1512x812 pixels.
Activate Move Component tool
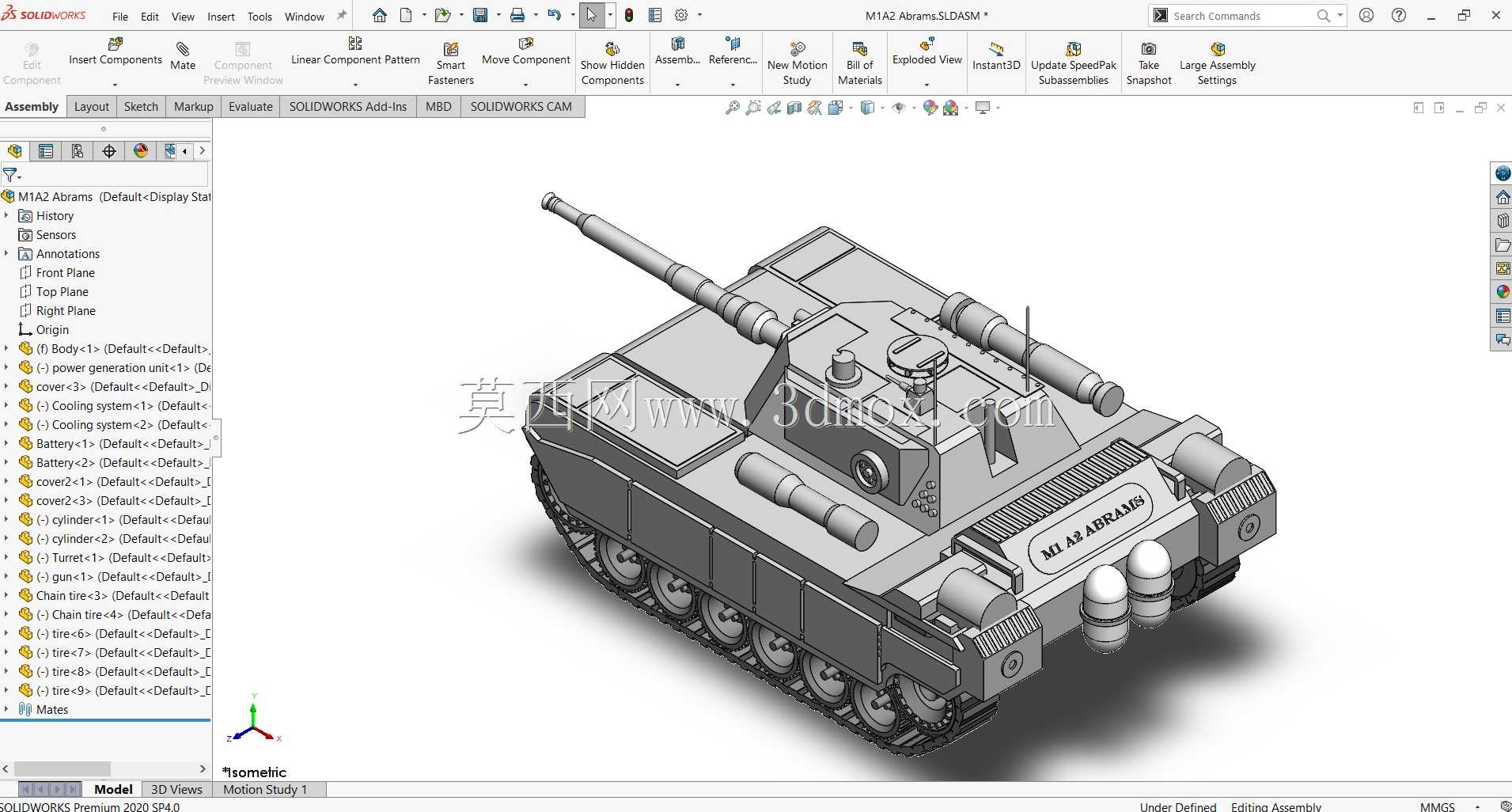(x=525, y=52)
